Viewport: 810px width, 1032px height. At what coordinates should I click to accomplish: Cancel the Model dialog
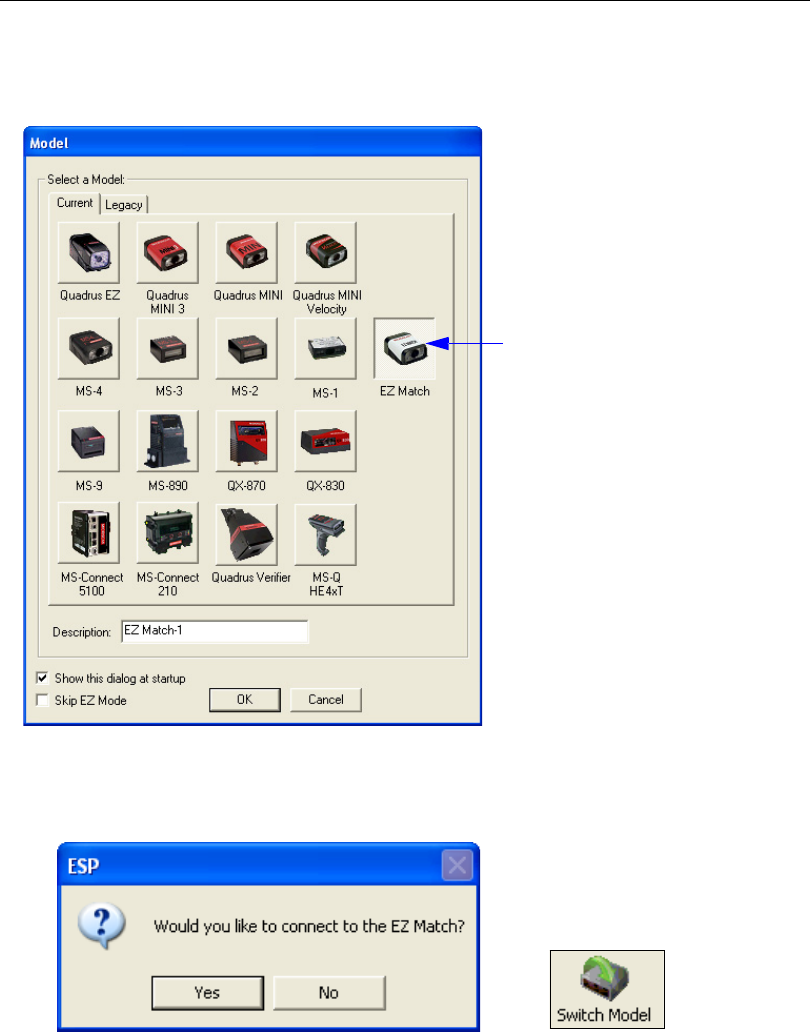tap(326, 700)
